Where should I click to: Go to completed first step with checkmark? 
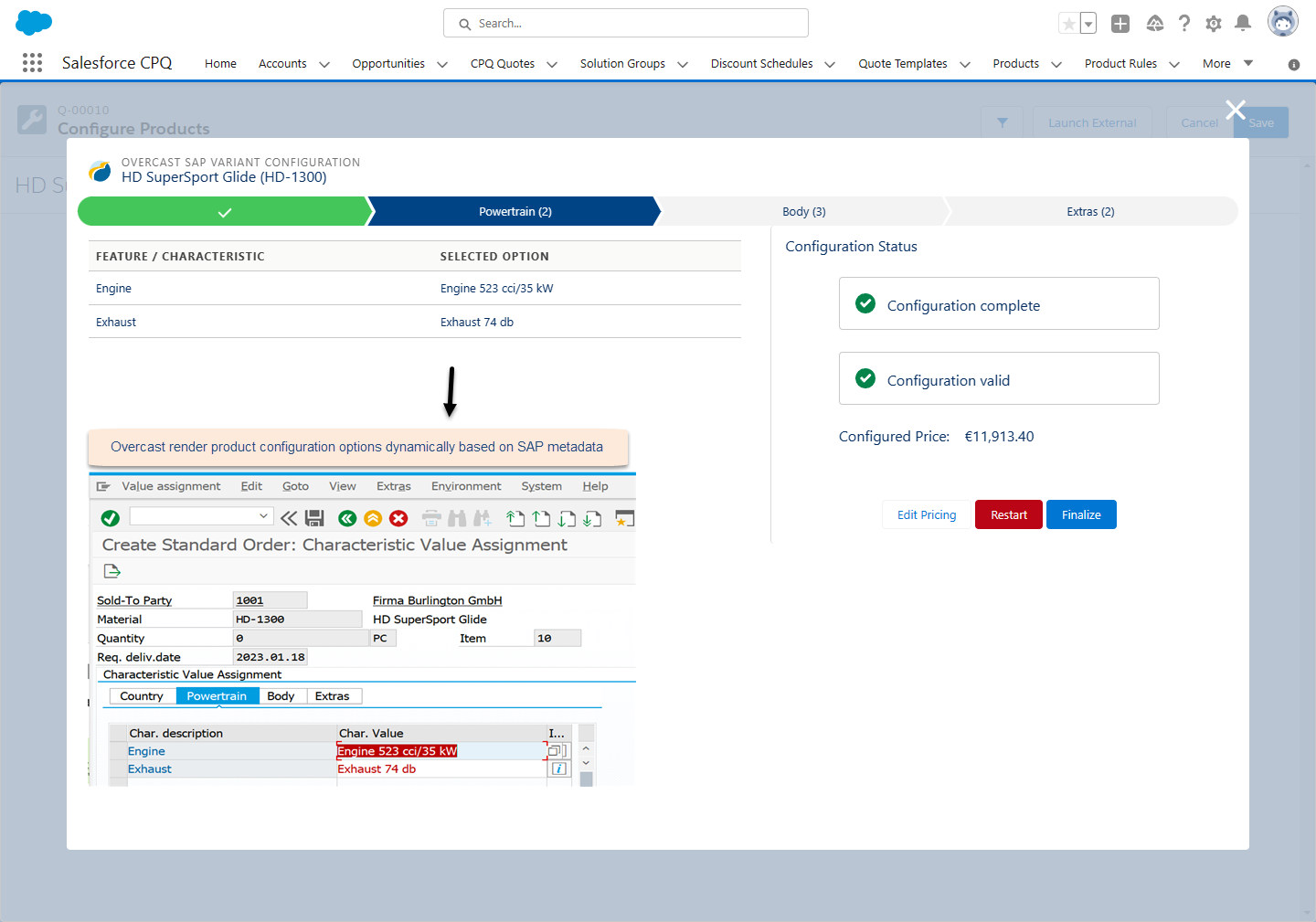[x=225, y=211]
